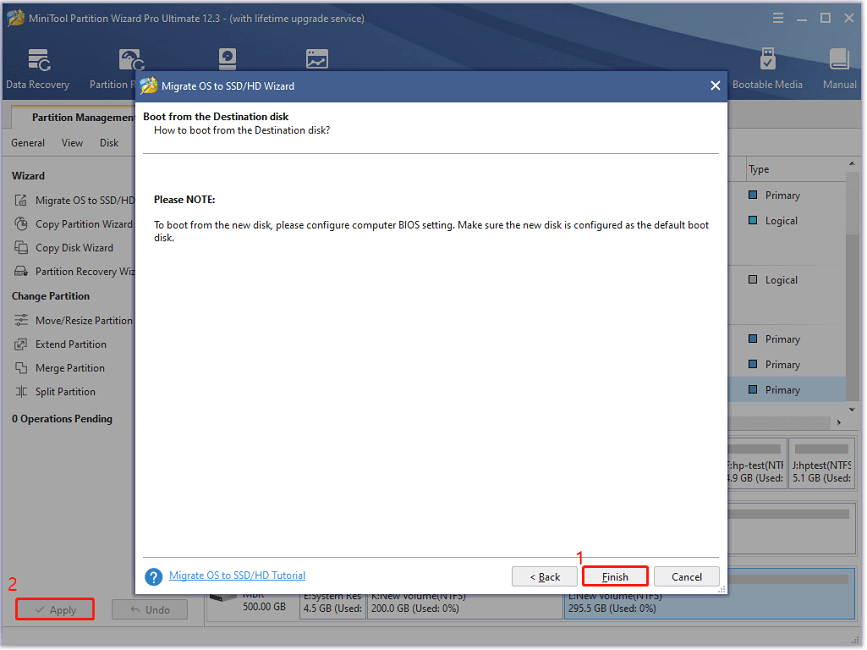Click the Copy Partition Wizard icon

point(20,224)
